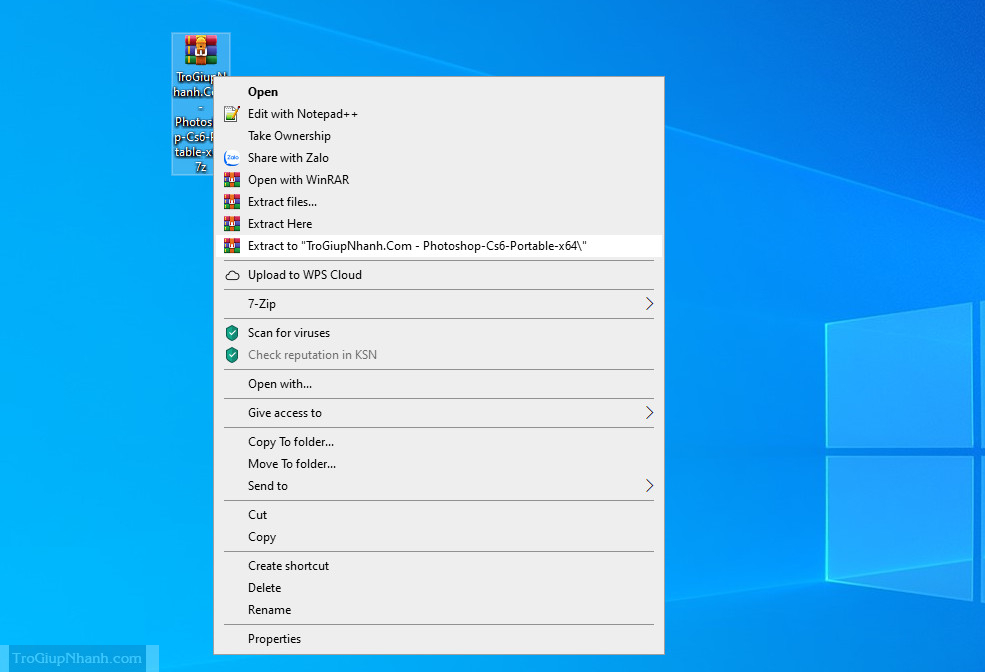Click WinRAR icon beside Extract Here

[x=232, y=224]
